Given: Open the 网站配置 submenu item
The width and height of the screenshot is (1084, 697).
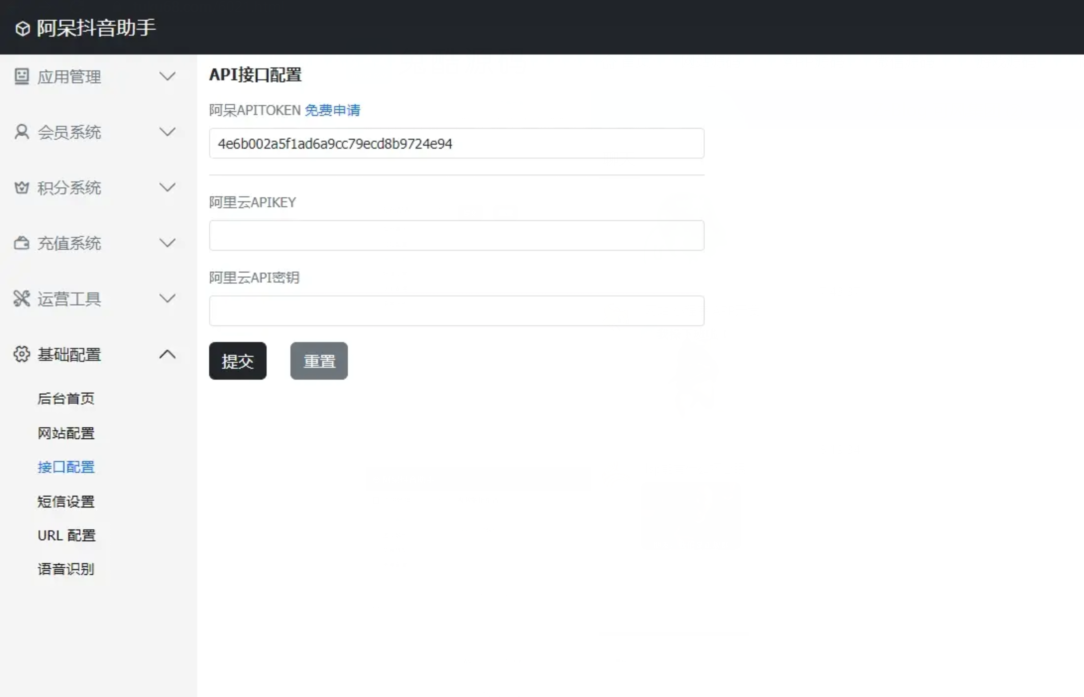Looking at the screenshot, I should (x=66, y=433).
